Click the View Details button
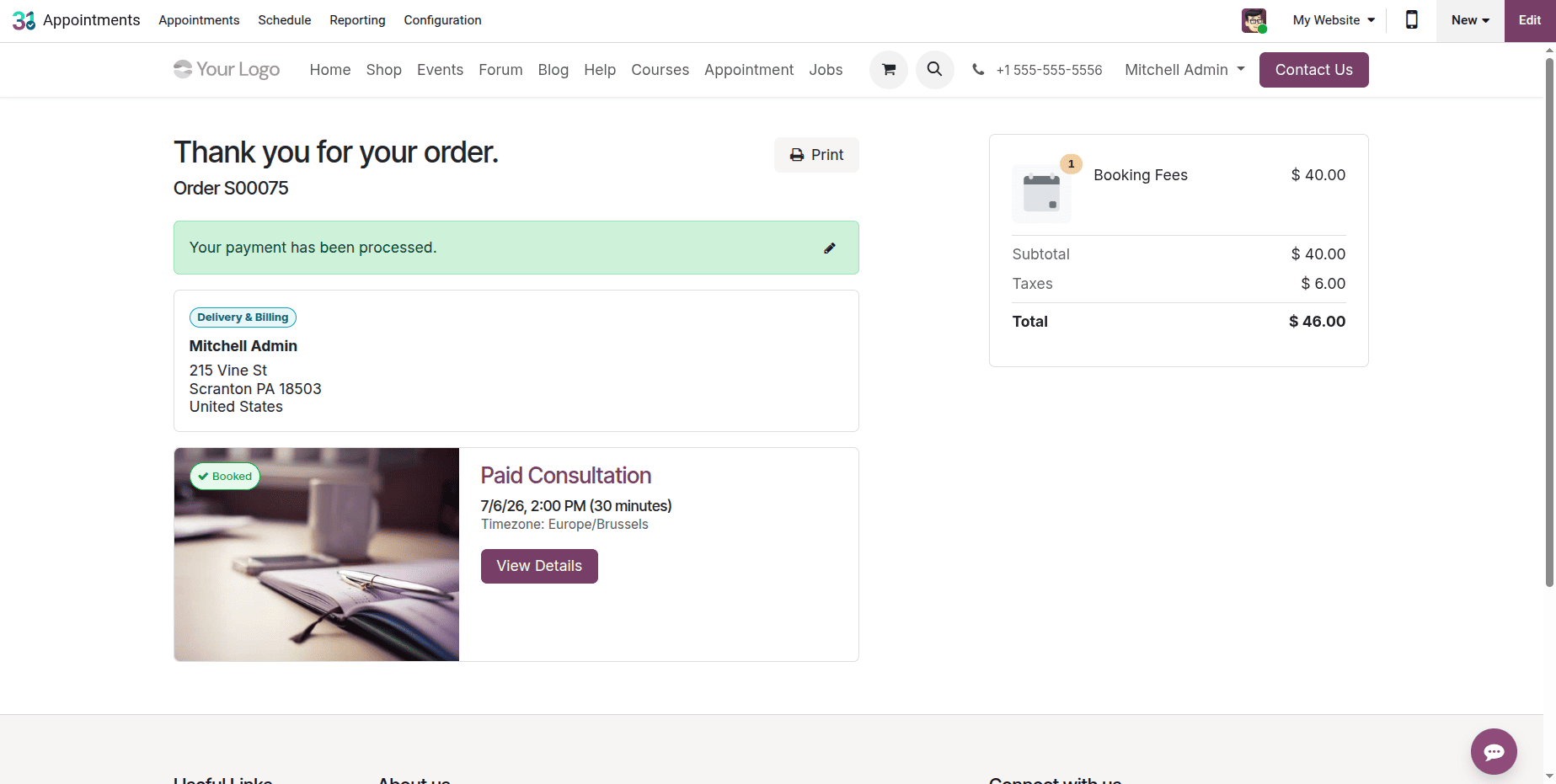 tap(539, 566)
